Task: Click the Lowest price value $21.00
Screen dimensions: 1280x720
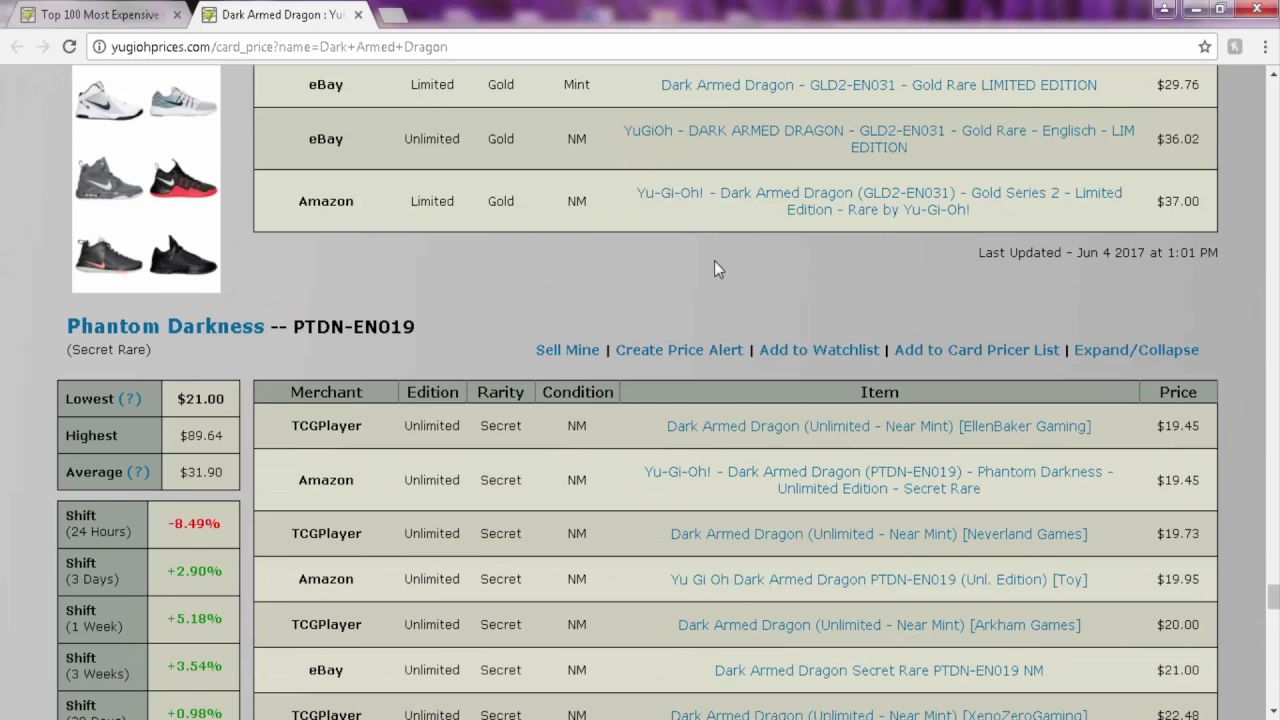Action: click(200, 399)
